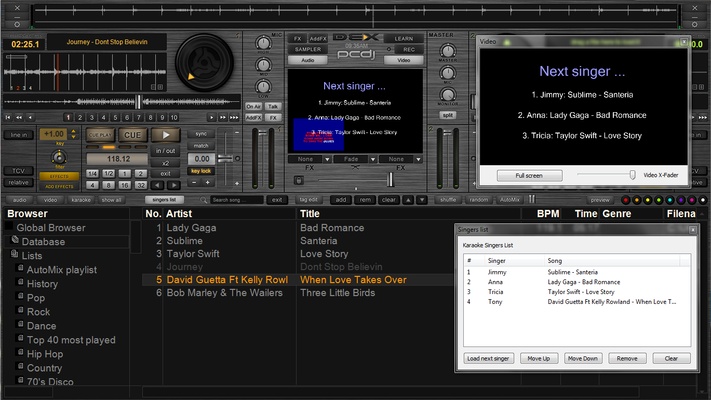Move playlist item down with down arrow
The width and height of the screenshot is (711, 400).
point(422,200)
